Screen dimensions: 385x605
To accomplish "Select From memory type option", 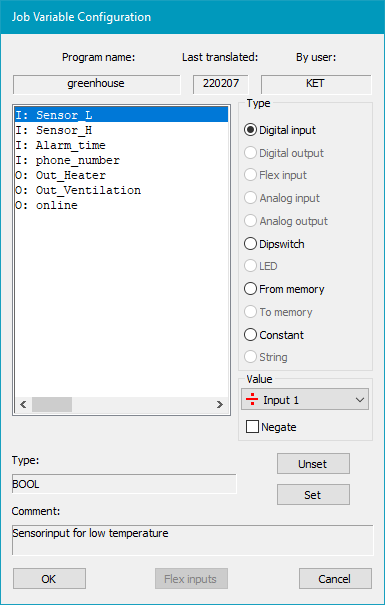I will [250, 289].
